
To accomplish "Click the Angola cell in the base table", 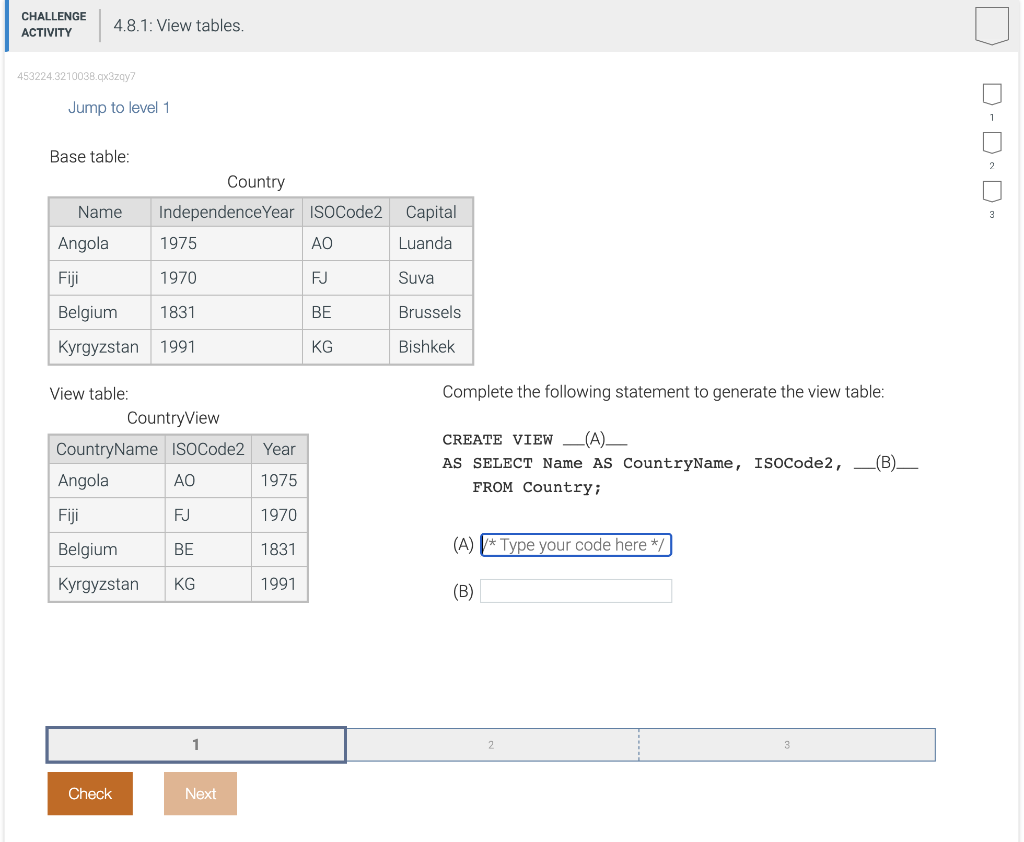I will pyautogui.click(x=83, y=243).
